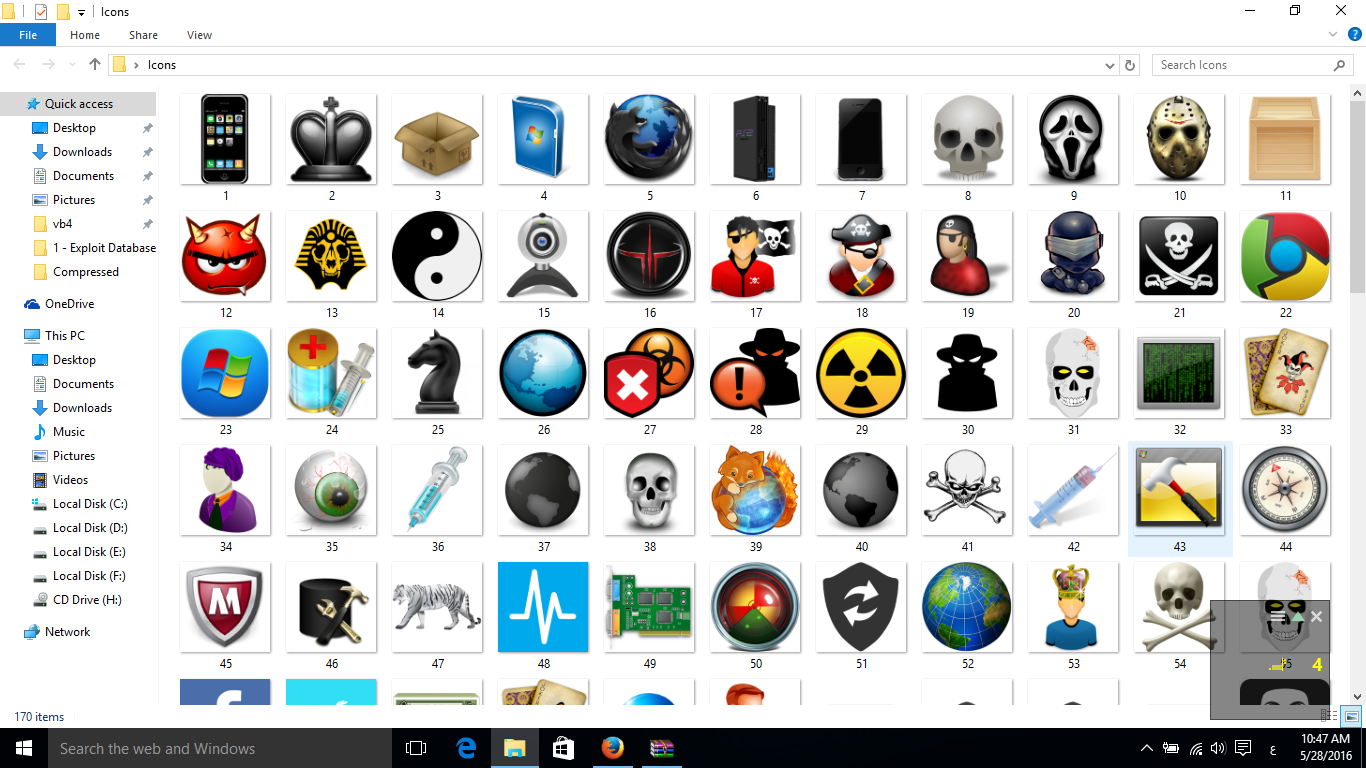Open Firefox from the taskbar

(x=612, y=748)
